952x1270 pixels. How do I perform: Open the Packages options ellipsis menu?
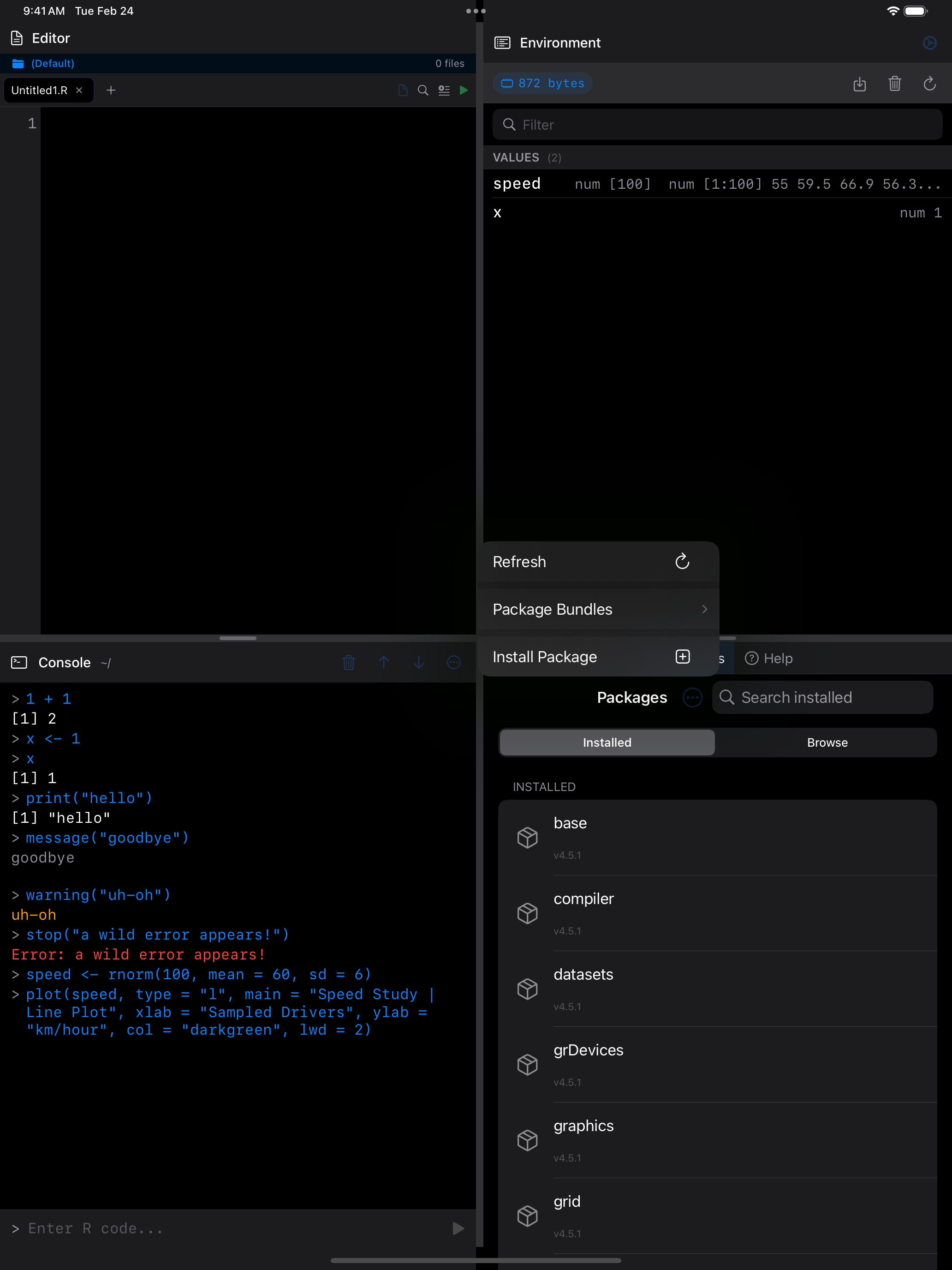pos(692,697)
